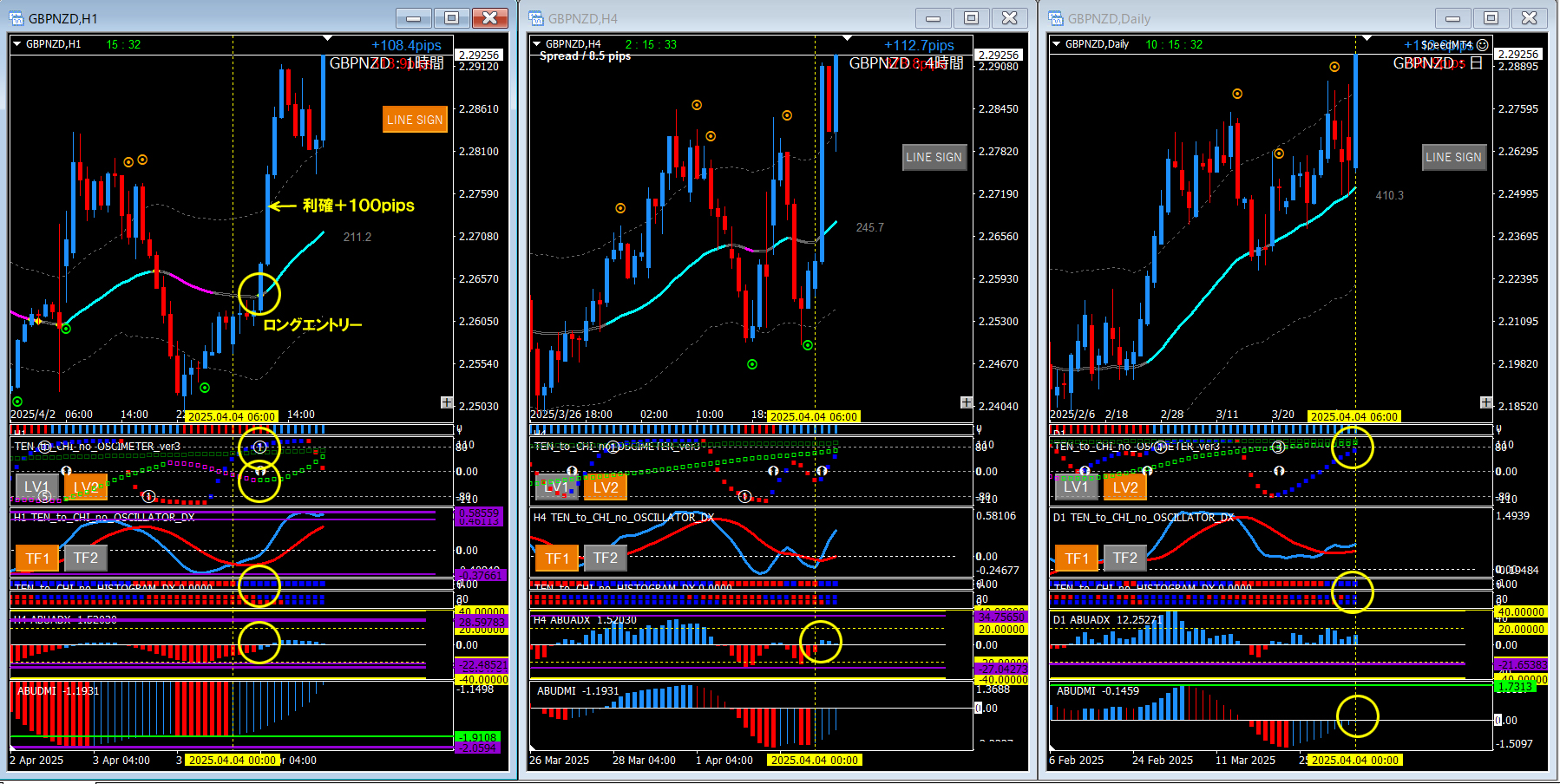Click the 2.29256 current price label in H4 chart
1560x784 pixels.
click(x=999, y=55)
